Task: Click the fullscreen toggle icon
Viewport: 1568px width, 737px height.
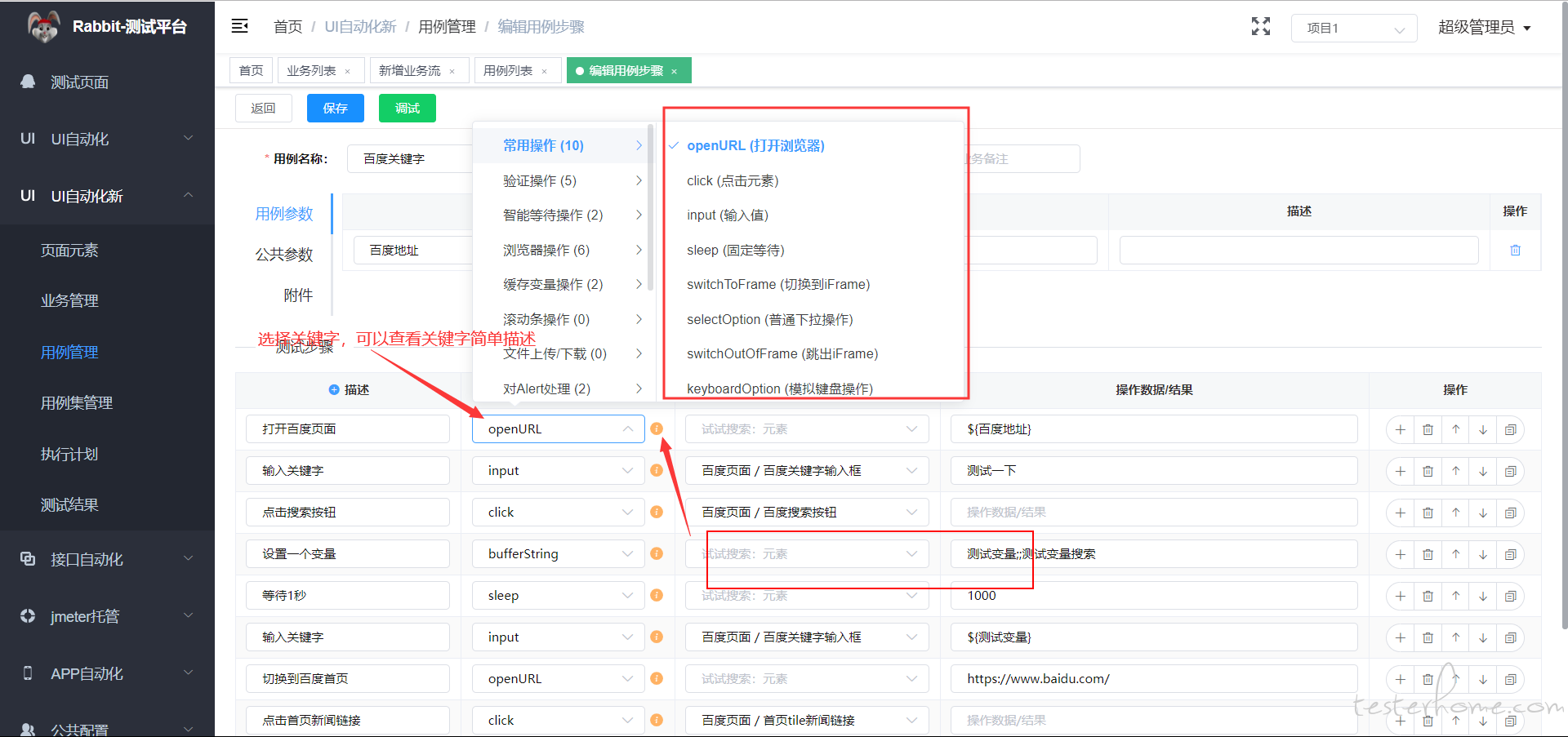Action: pyautogui.click(x=1261, y=26)
